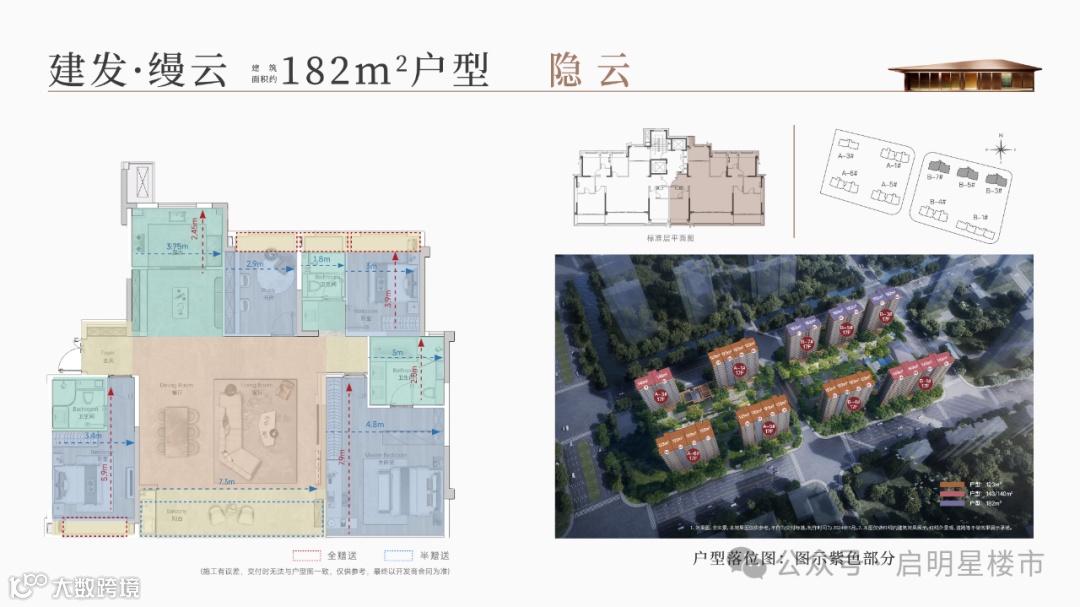Click the aerial site rendering image
The image size is (1080, 607).
794,396
